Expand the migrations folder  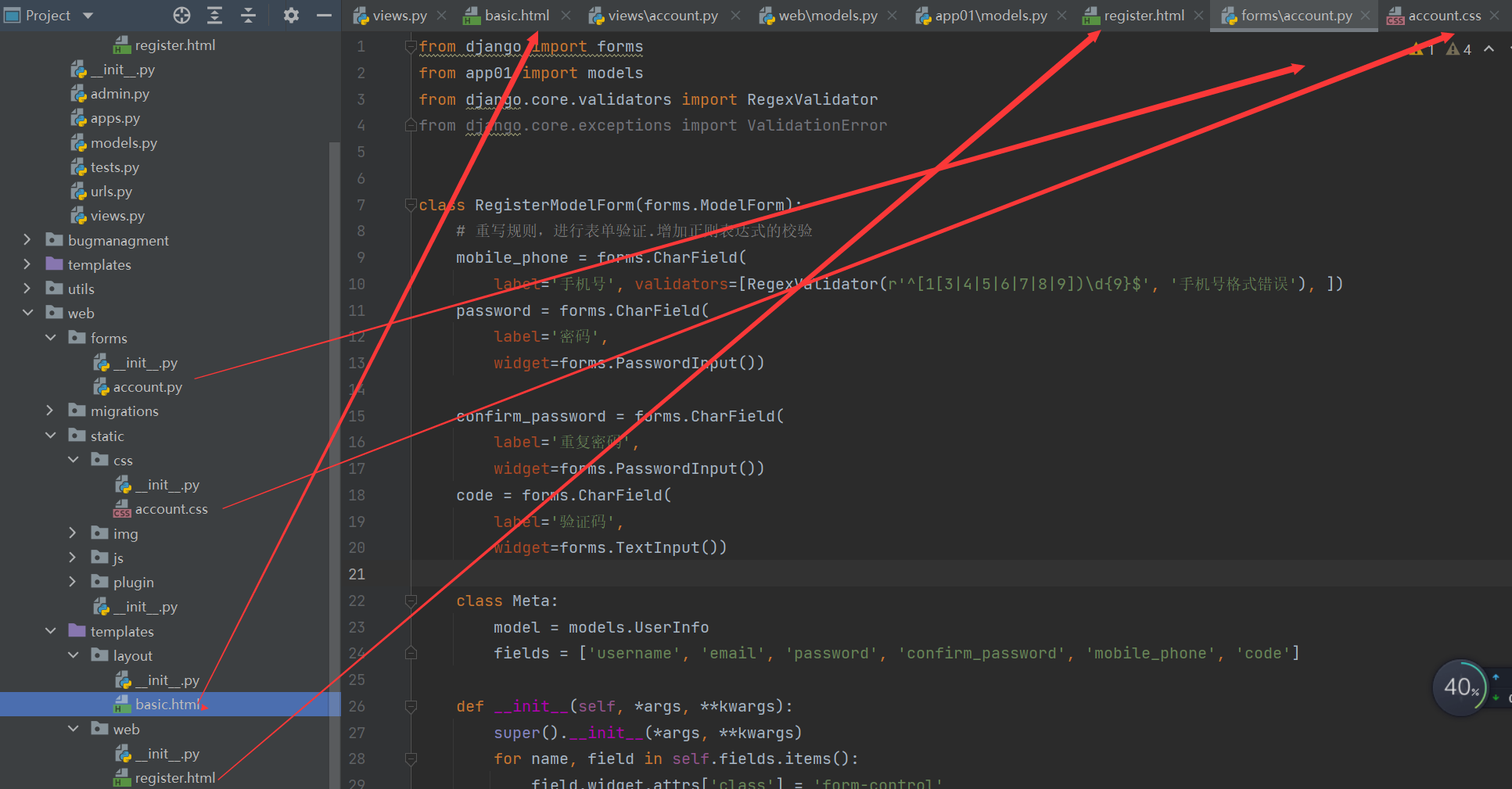tap(50, 411)
